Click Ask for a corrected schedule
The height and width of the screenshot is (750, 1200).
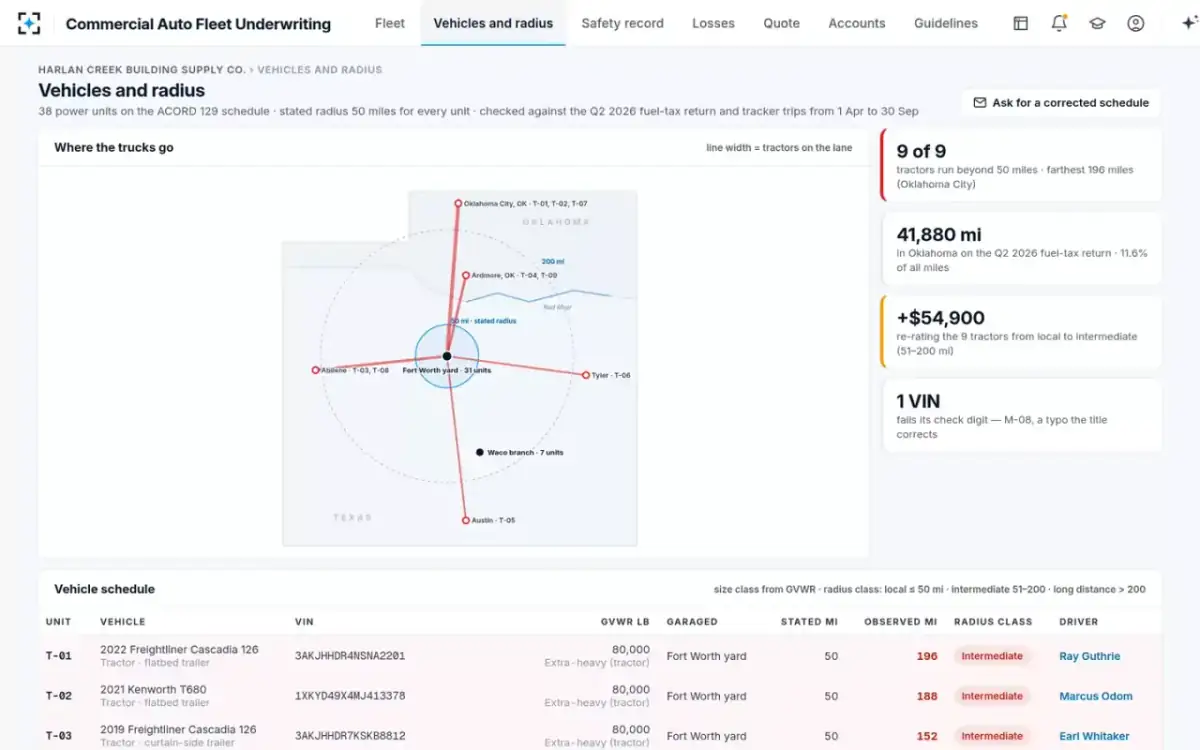[x=1061, y=102]
